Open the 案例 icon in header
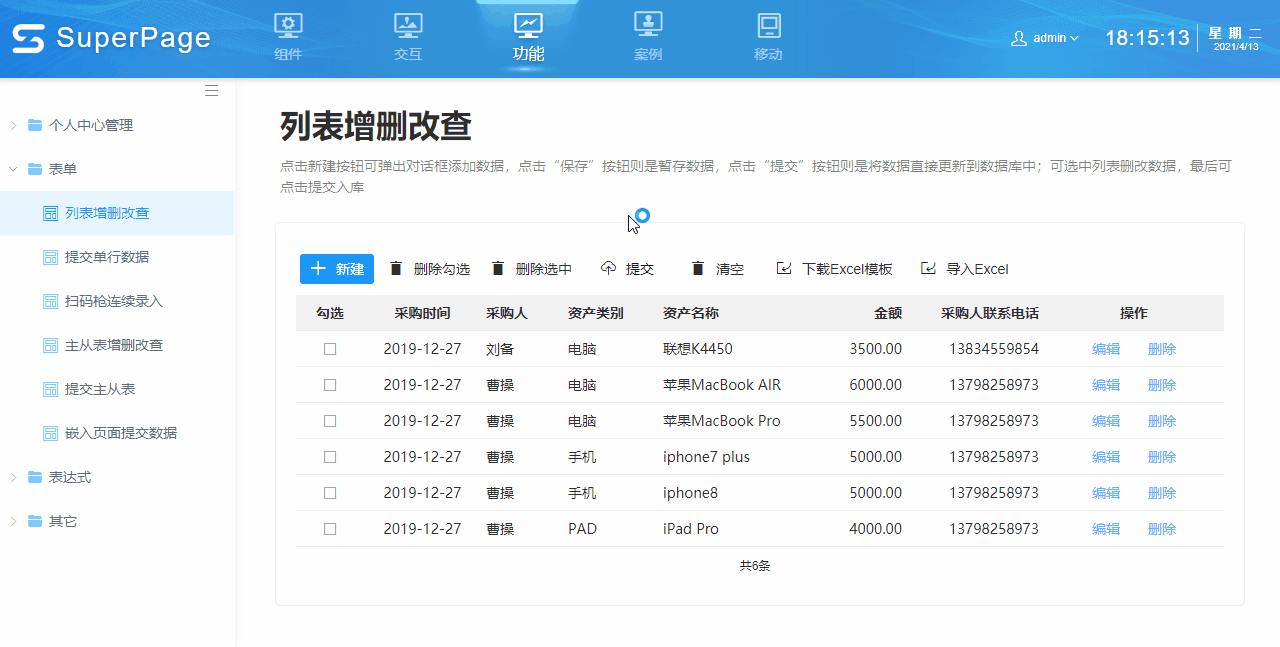 click(648, 25)
